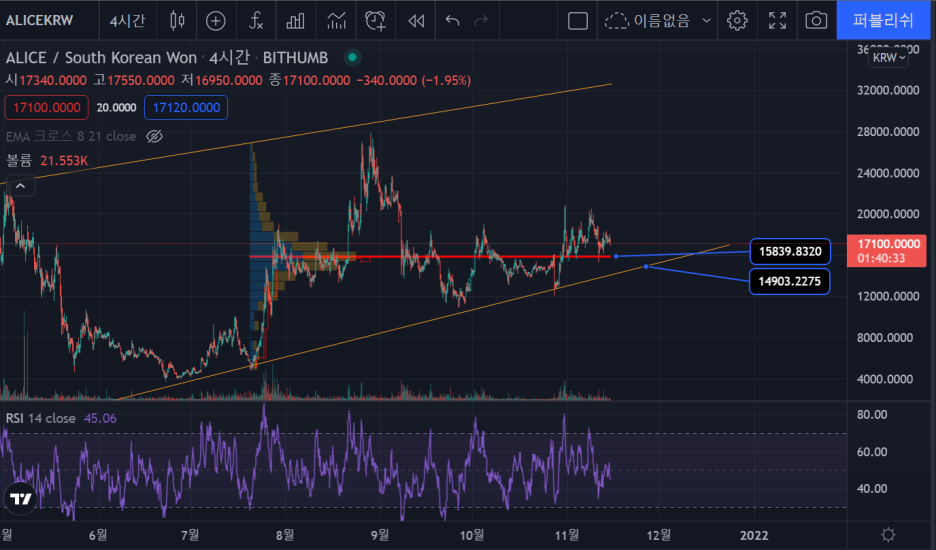Screen dimensions: 936x550
Task: Open the KRW currency dropdown
Action: click(x=888, y=57)
